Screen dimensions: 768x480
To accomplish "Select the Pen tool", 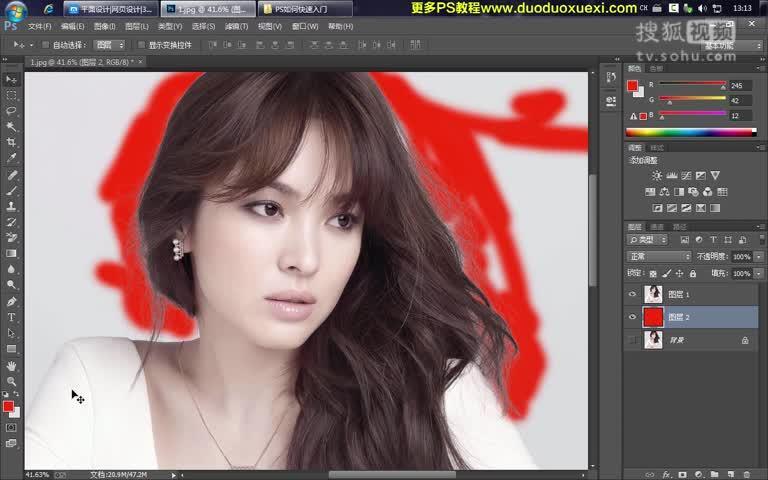I will coord(11,302).
